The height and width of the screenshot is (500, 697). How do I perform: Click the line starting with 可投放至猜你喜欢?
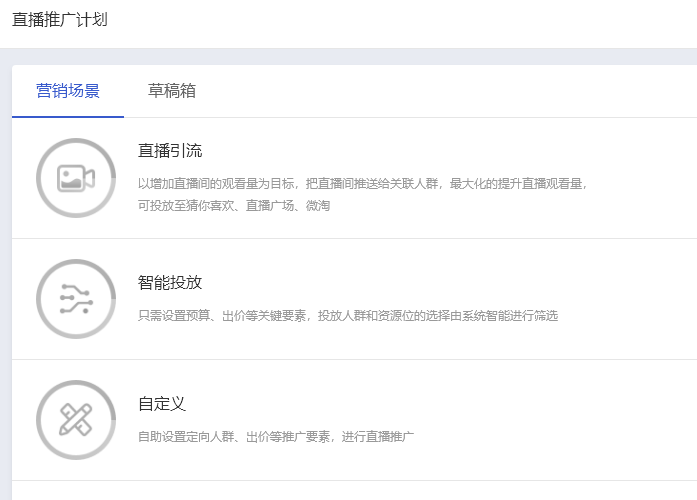[234, 205]
